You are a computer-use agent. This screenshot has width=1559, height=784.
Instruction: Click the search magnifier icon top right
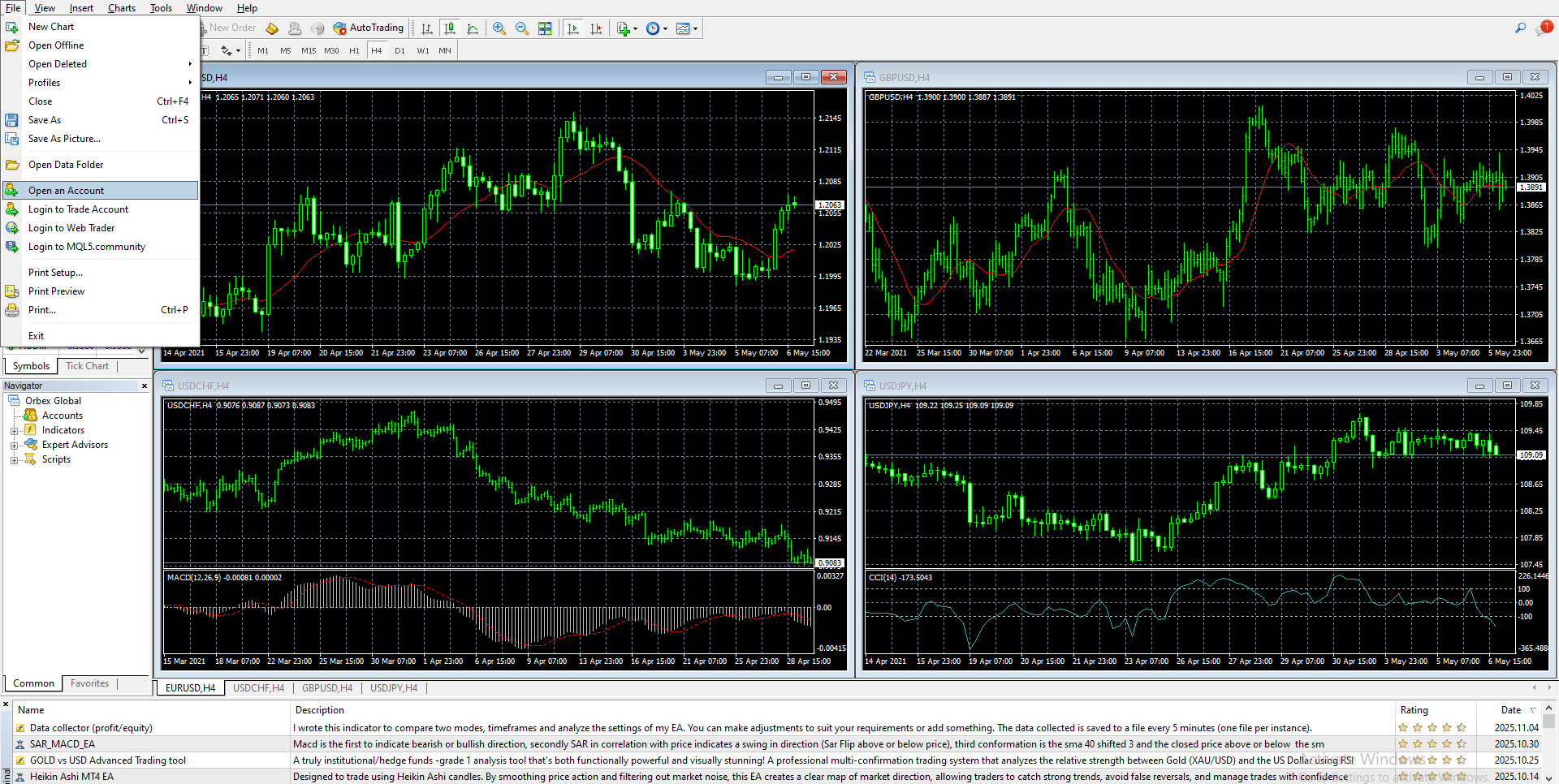point(1520,28)
